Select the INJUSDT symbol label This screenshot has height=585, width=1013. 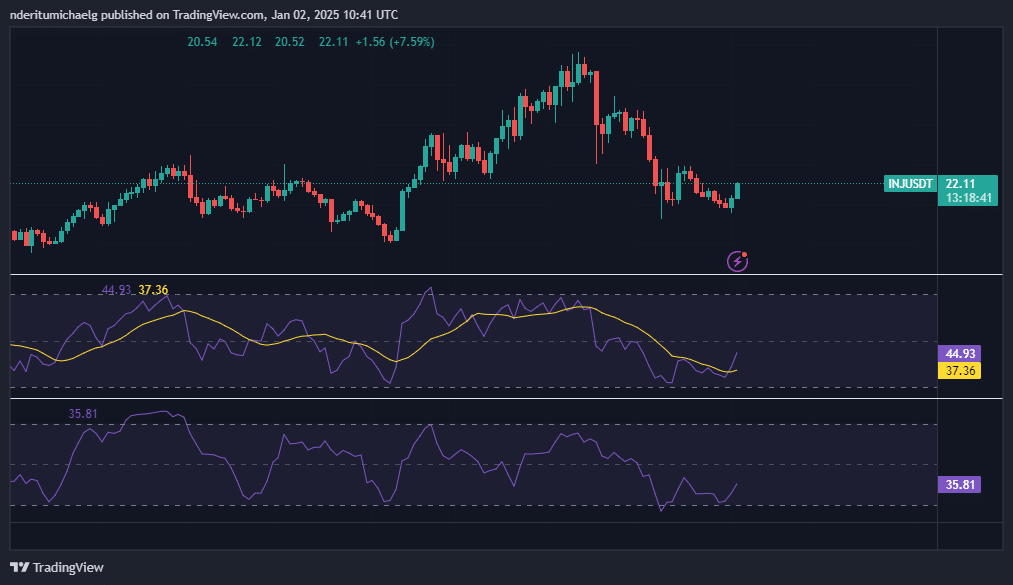point(911,184)
